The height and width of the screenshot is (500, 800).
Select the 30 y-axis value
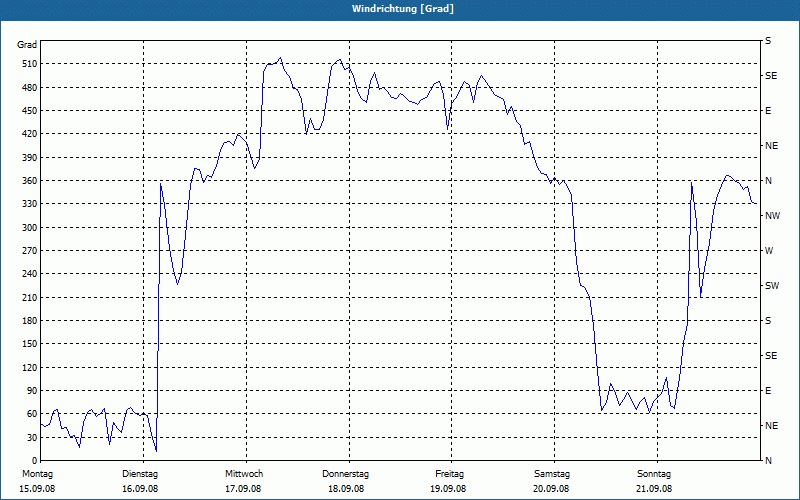coord(32,437)
